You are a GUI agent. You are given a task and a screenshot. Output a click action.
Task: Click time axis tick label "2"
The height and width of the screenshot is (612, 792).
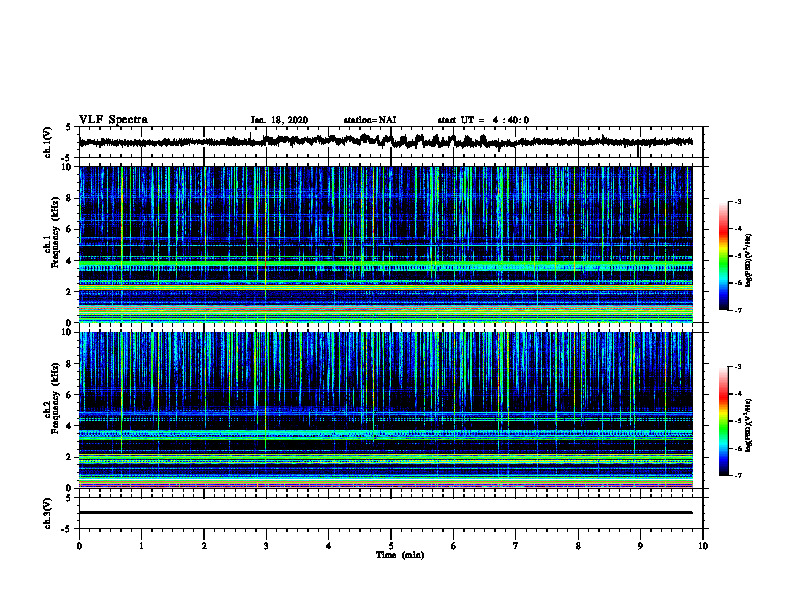point(204,546)
